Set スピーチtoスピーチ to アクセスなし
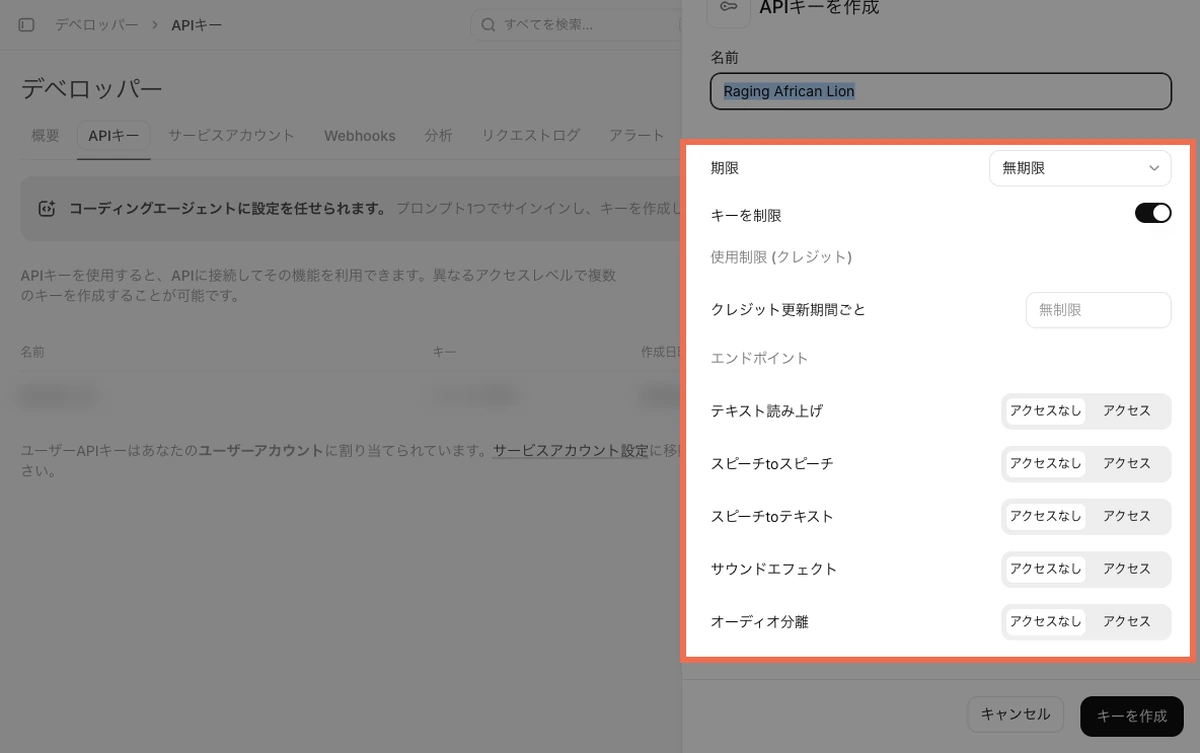The height and width of the screenshot is (753, 1200). (1045, 464)
